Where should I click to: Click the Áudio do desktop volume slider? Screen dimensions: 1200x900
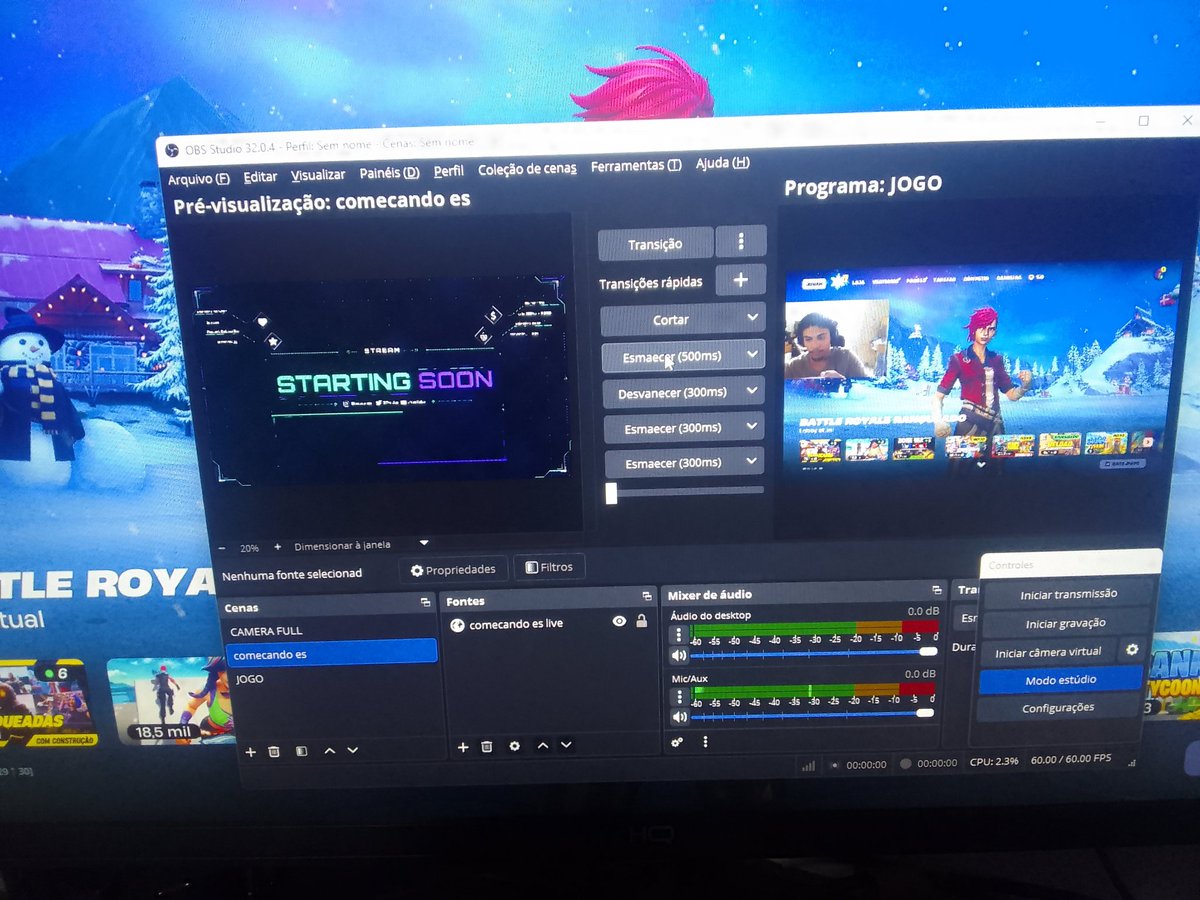point(814,652)
